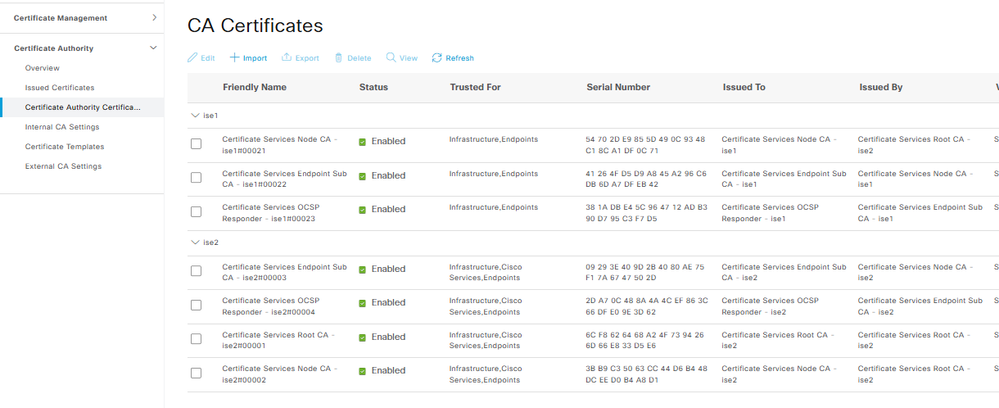Click Trusted For cell of ise1#00021 row
Viewport: 999px width, 408px height.
pos(493,139)
